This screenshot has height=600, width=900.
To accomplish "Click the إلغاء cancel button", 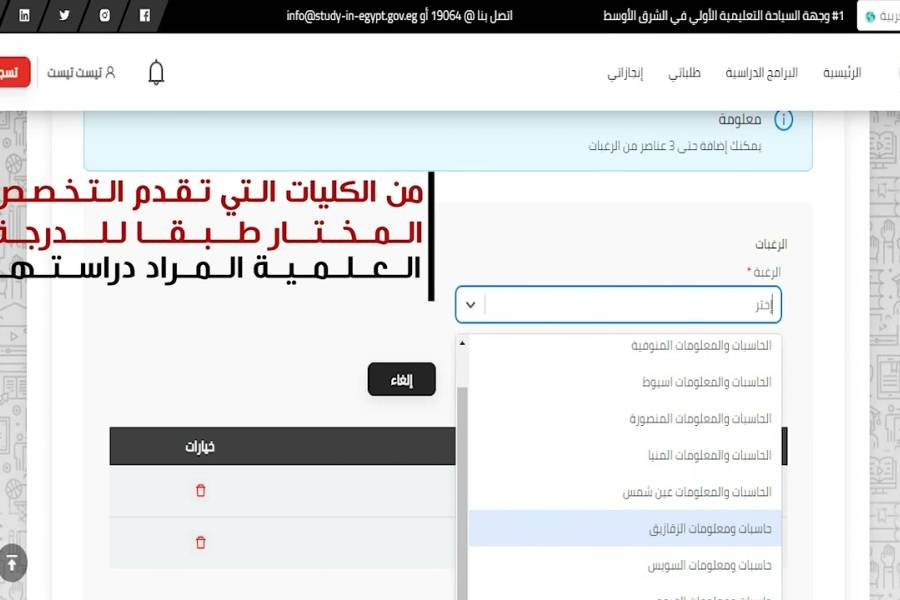I will tap(402, 380).
